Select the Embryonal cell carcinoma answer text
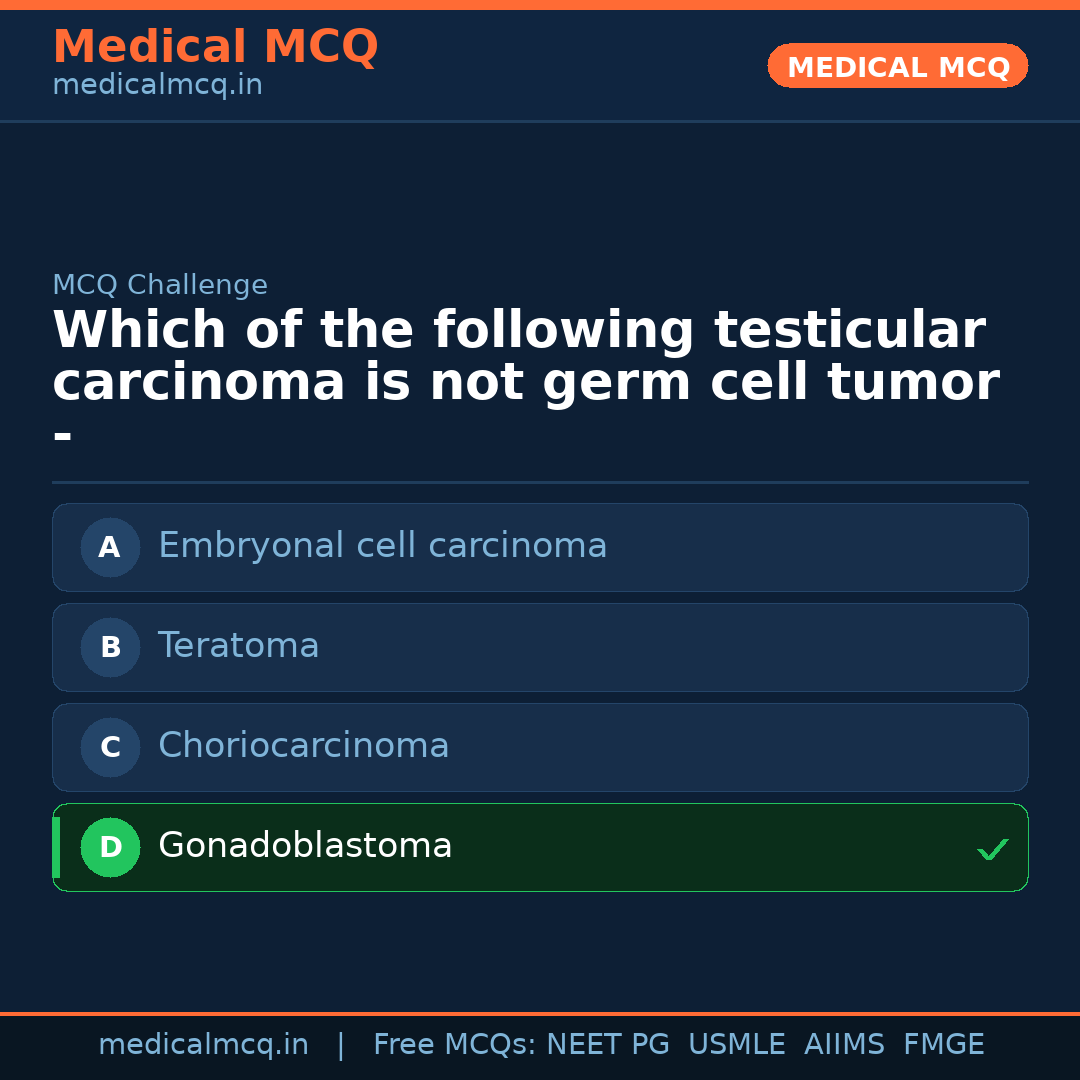1080x1080 pixels. pyautogui.click(x=382, y=546)
